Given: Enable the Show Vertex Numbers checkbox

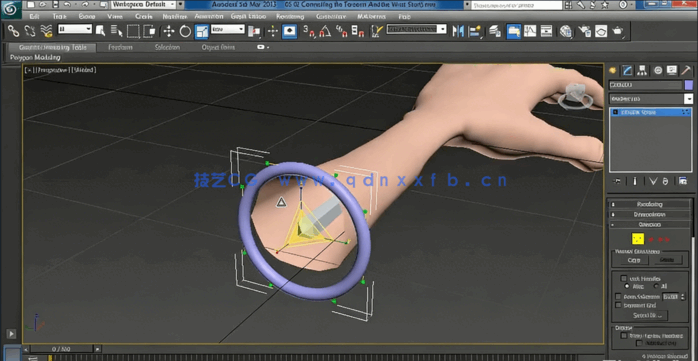Looking at the screenshot, I should click(x=624, y=336).
